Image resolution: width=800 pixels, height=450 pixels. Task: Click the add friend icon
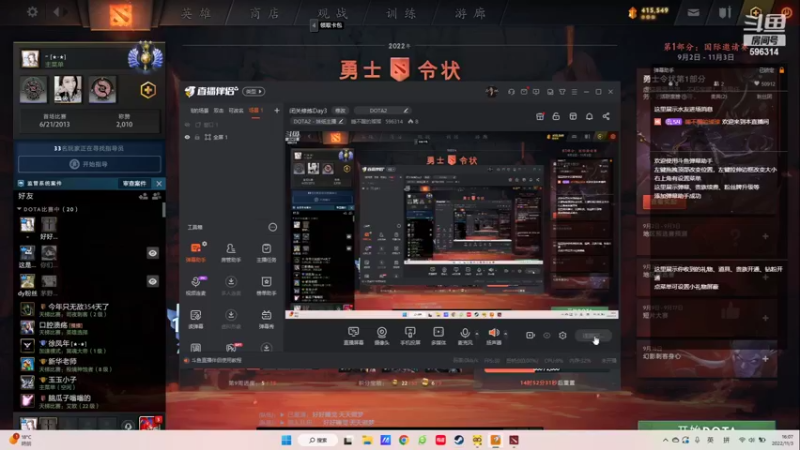[143, 196]
